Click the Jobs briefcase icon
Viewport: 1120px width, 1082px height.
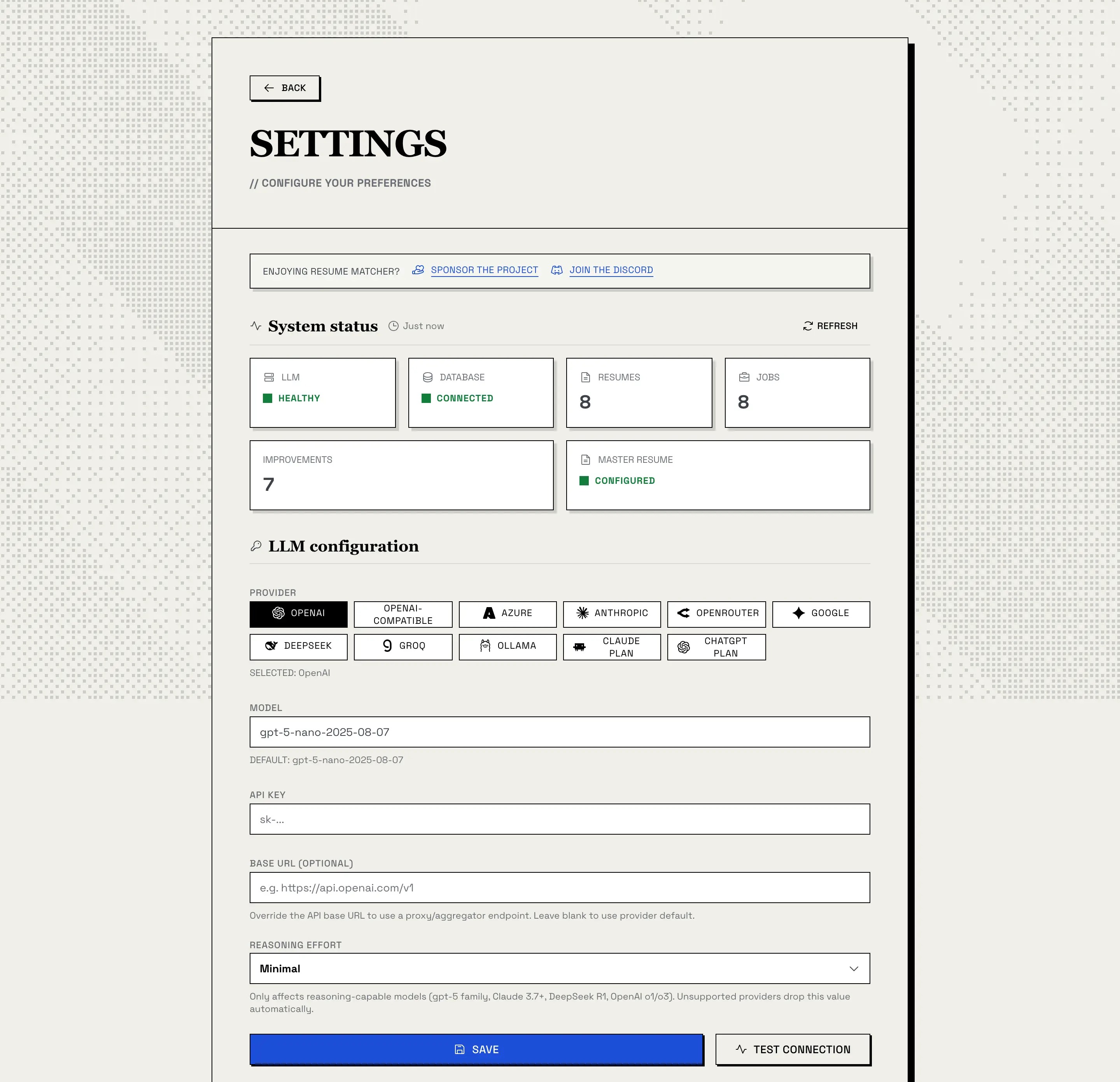coord(744,377)
